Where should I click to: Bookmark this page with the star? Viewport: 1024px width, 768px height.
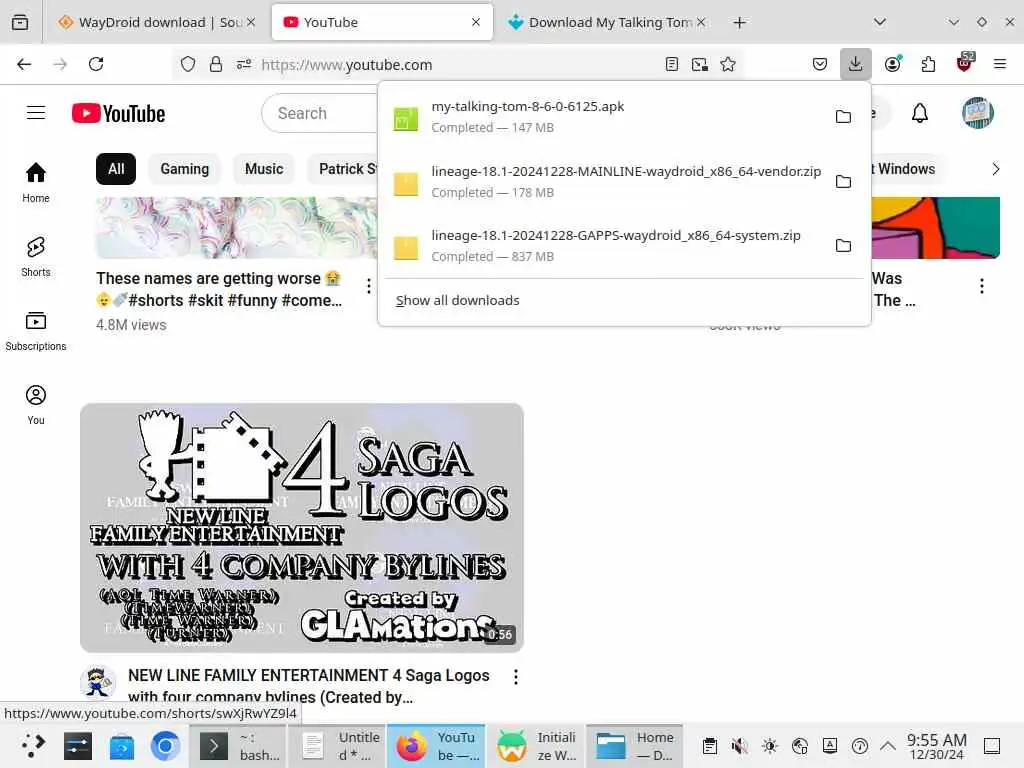[x=728, y=64]
